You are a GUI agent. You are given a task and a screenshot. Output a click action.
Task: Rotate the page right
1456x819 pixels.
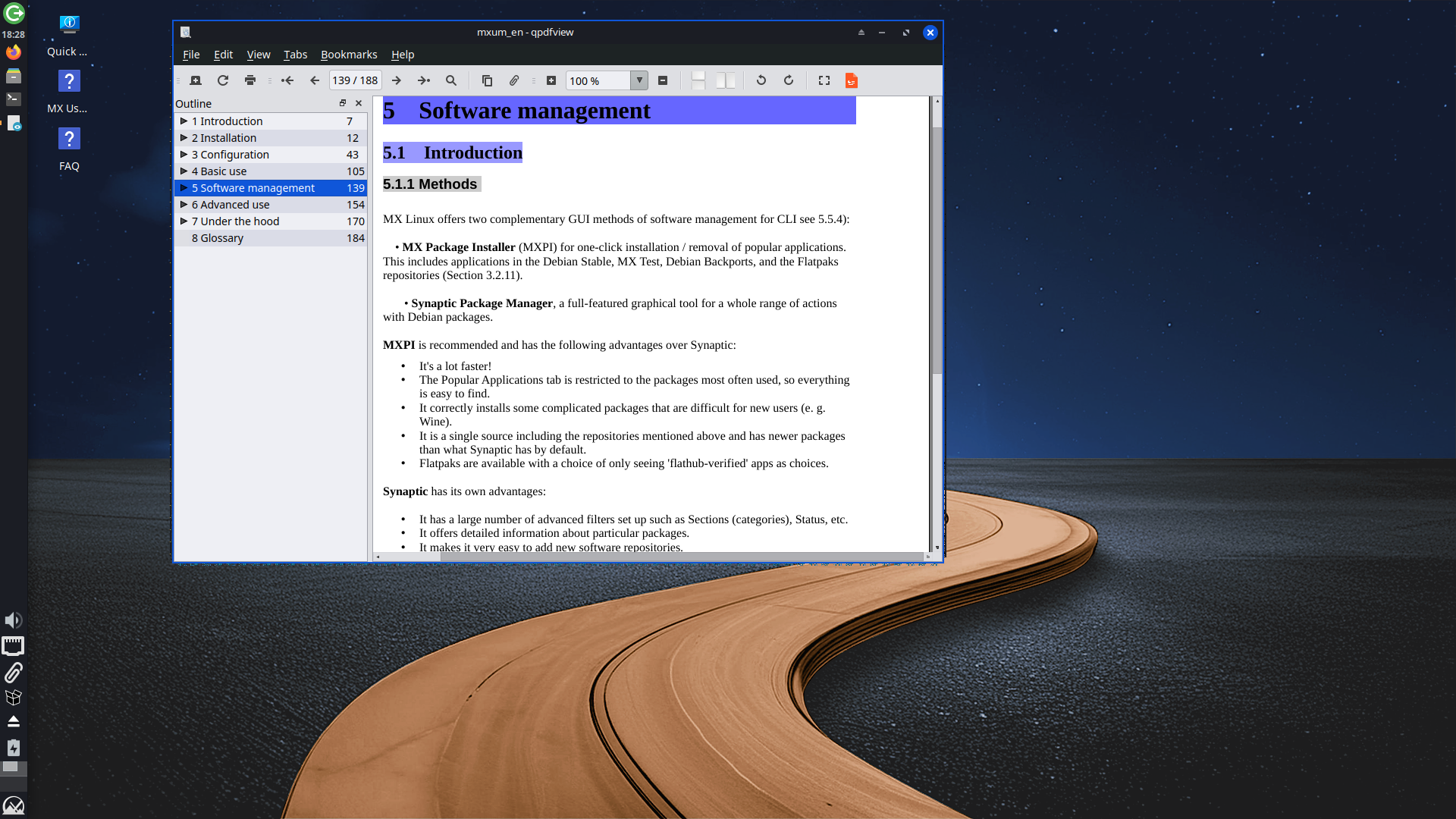[x=789, y=80]
